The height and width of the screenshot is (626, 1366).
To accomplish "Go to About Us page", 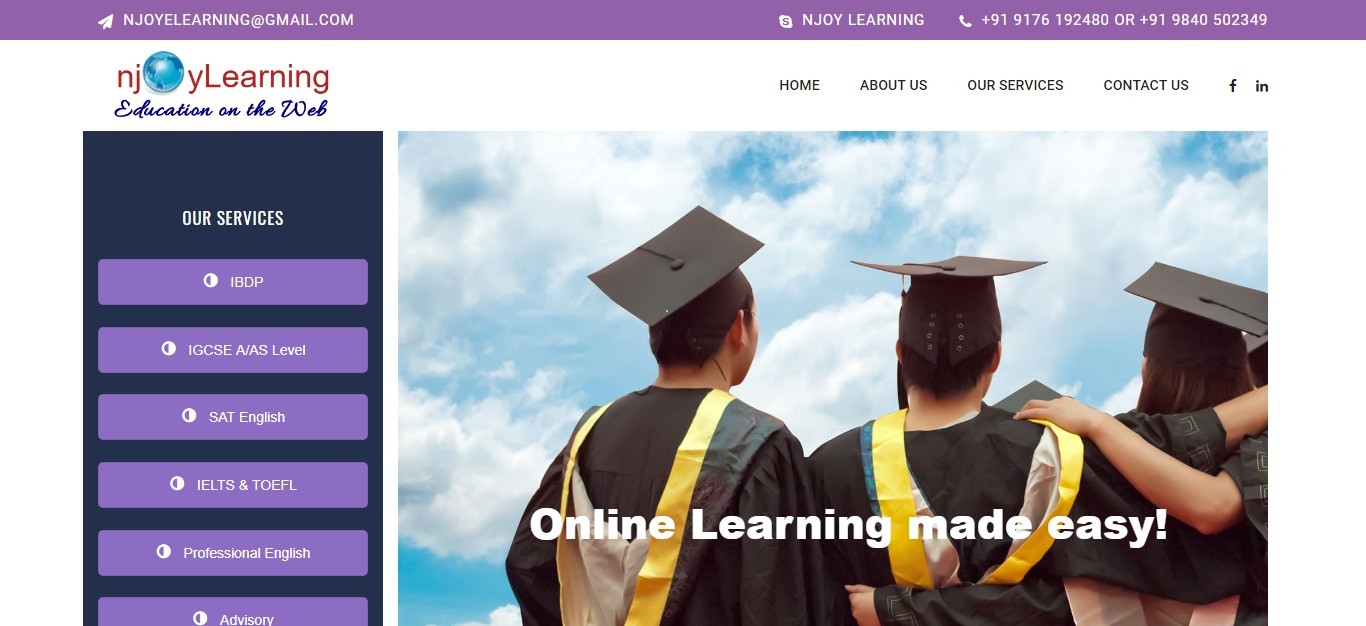I will [893, 85].
